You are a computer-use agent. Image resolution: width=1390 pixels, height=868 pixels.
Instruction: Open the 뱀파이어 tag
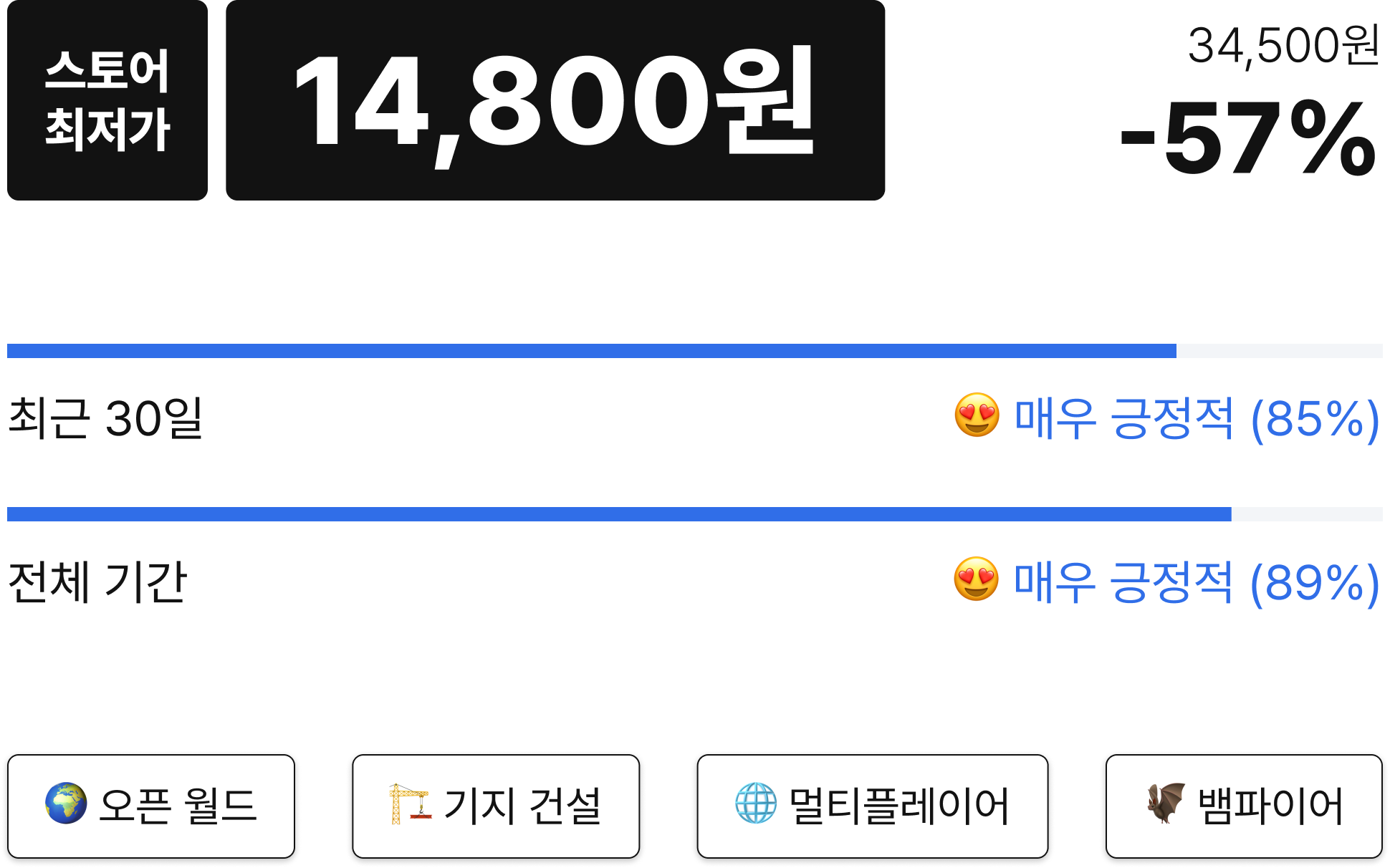click(x=1244, y=806)
